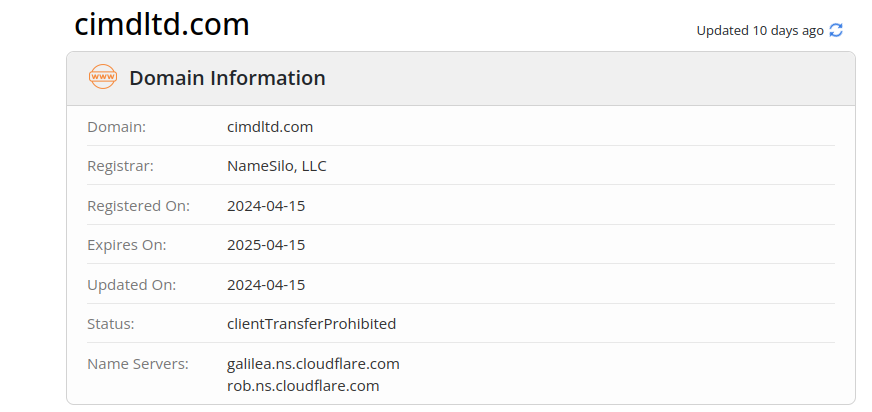Click the 'Registered On:' label
Screen dimensions: 872x412
coord(138,205)
